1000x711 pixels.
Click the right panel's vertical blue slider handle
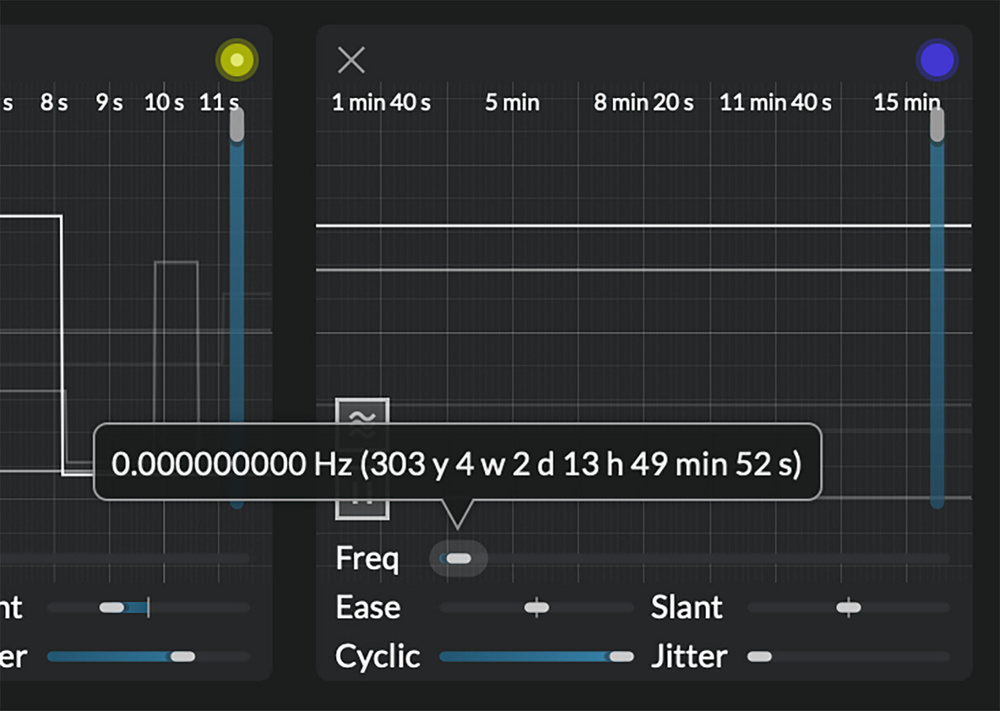click(x=936, y=125)
